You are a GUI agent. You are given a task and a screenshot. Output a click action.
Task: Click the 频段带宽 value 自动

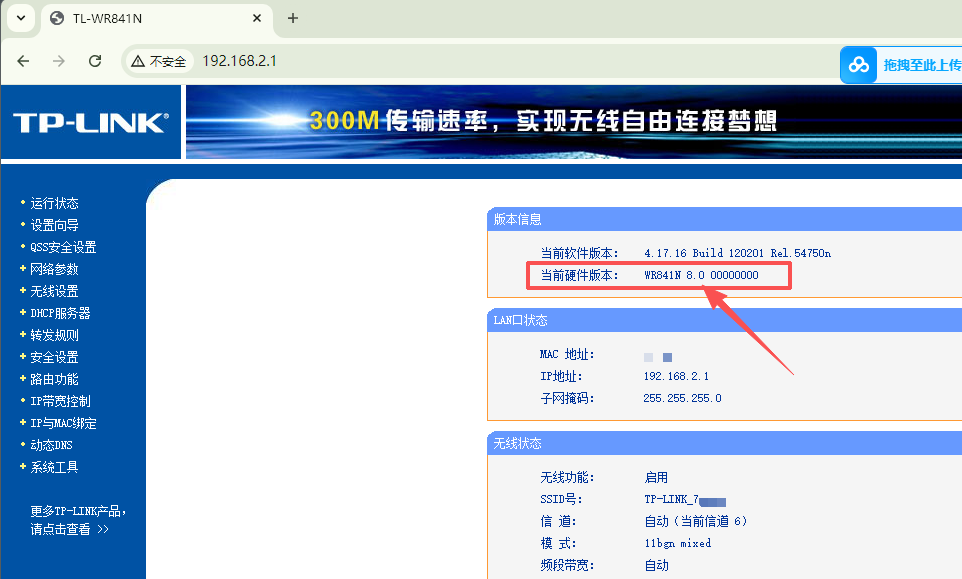coord(656,565)
